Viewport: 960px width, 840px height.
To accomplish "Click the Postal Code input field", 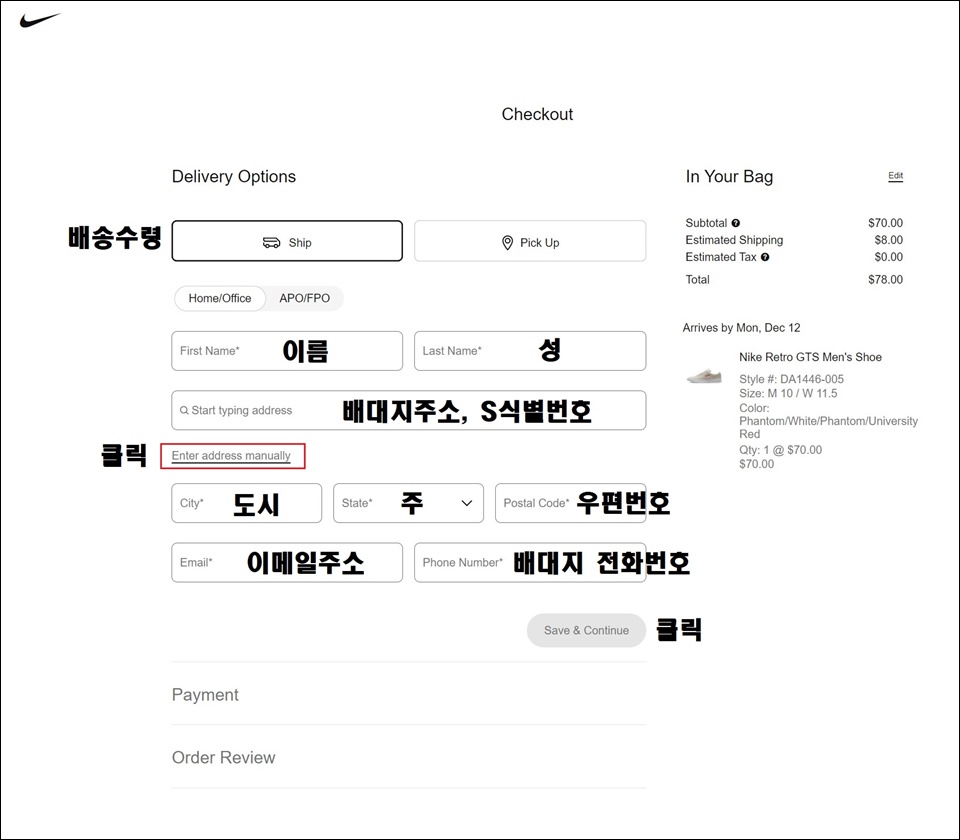I will pos(571,503).
